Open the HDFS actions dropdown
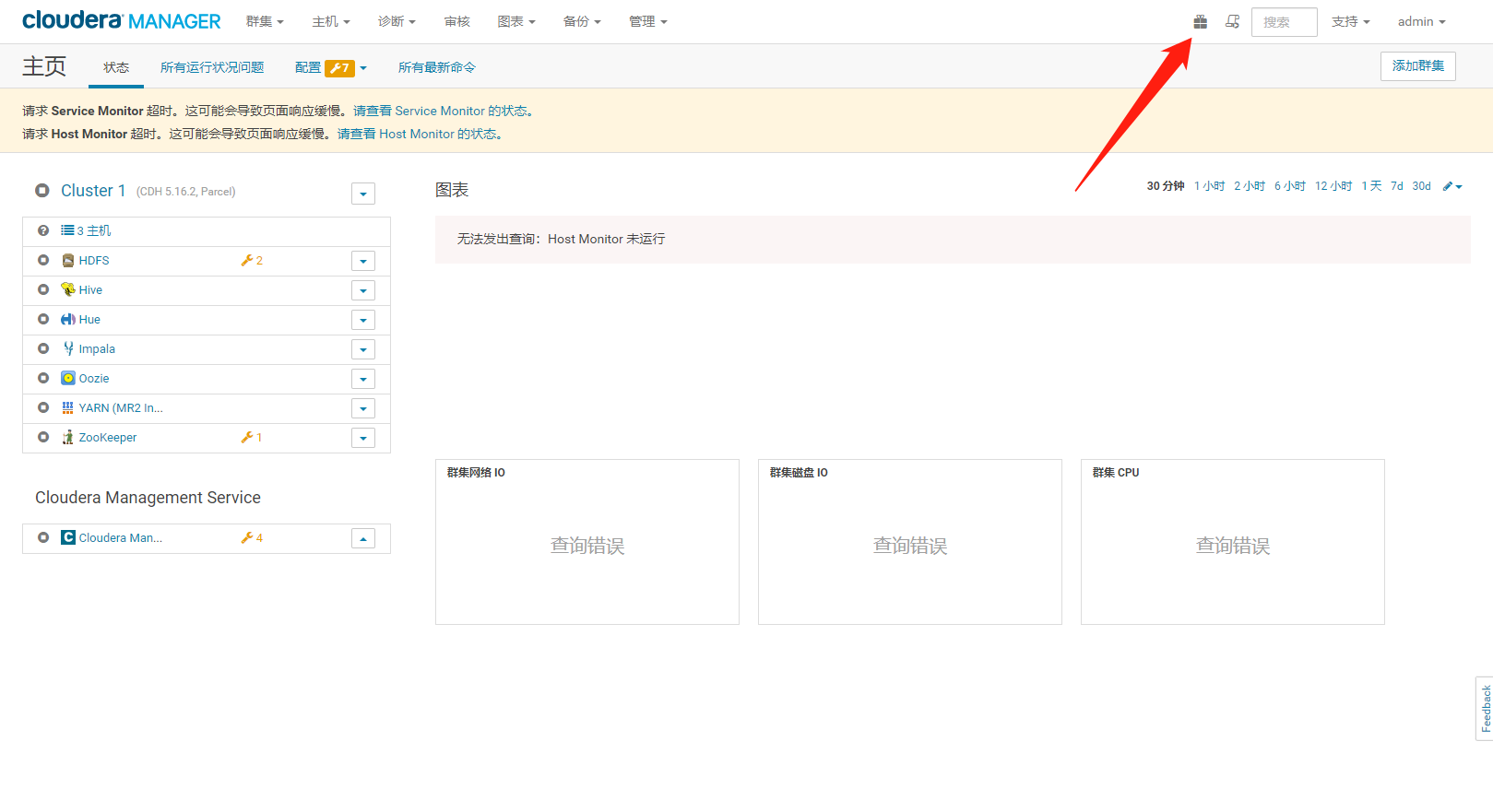The height and width of the screenshot is (812, 1493). (363, 261)
